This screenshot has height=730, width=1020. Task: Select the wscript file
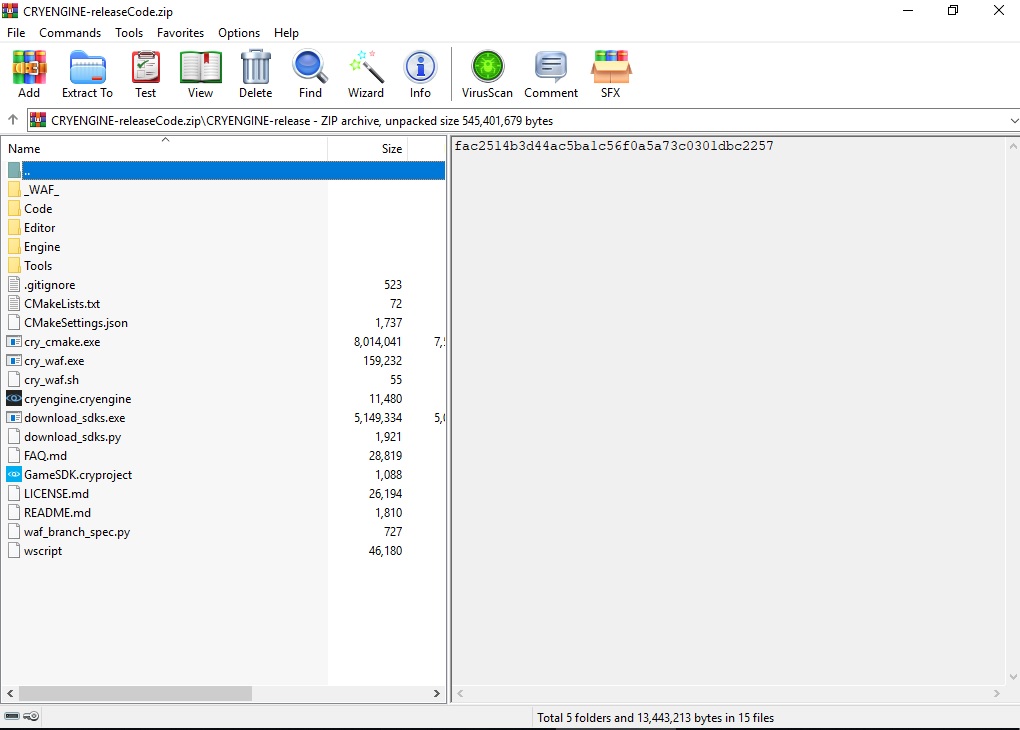coord(43,550)
